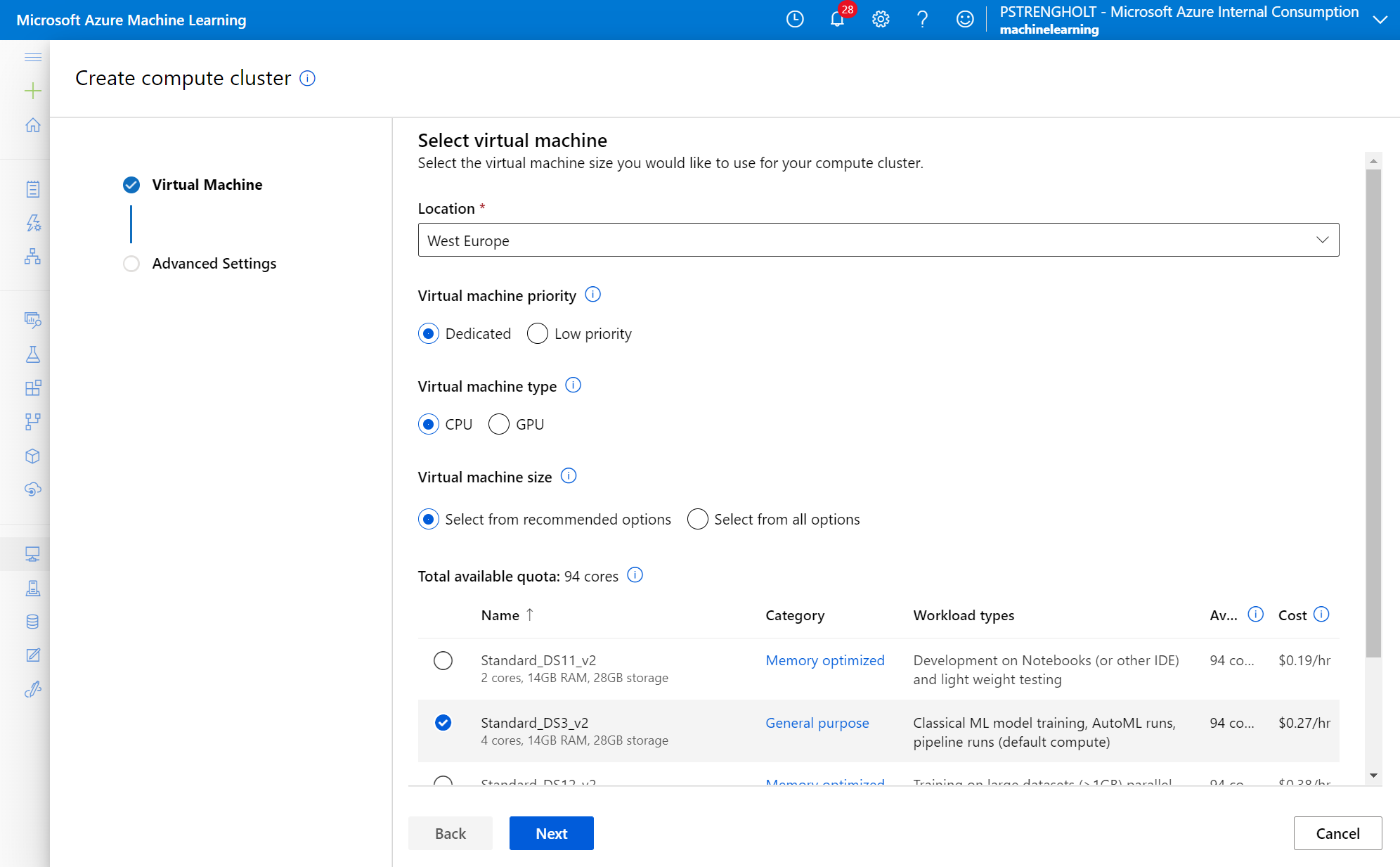
Task: Select the GPU machine type
Action: click(x=499, y=424)
